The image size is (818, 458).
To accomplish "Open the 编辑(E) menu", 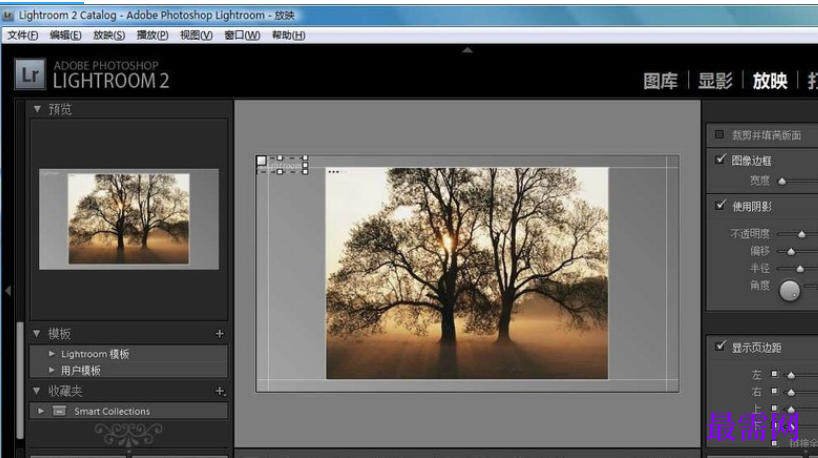I will (x=66, y=35).
